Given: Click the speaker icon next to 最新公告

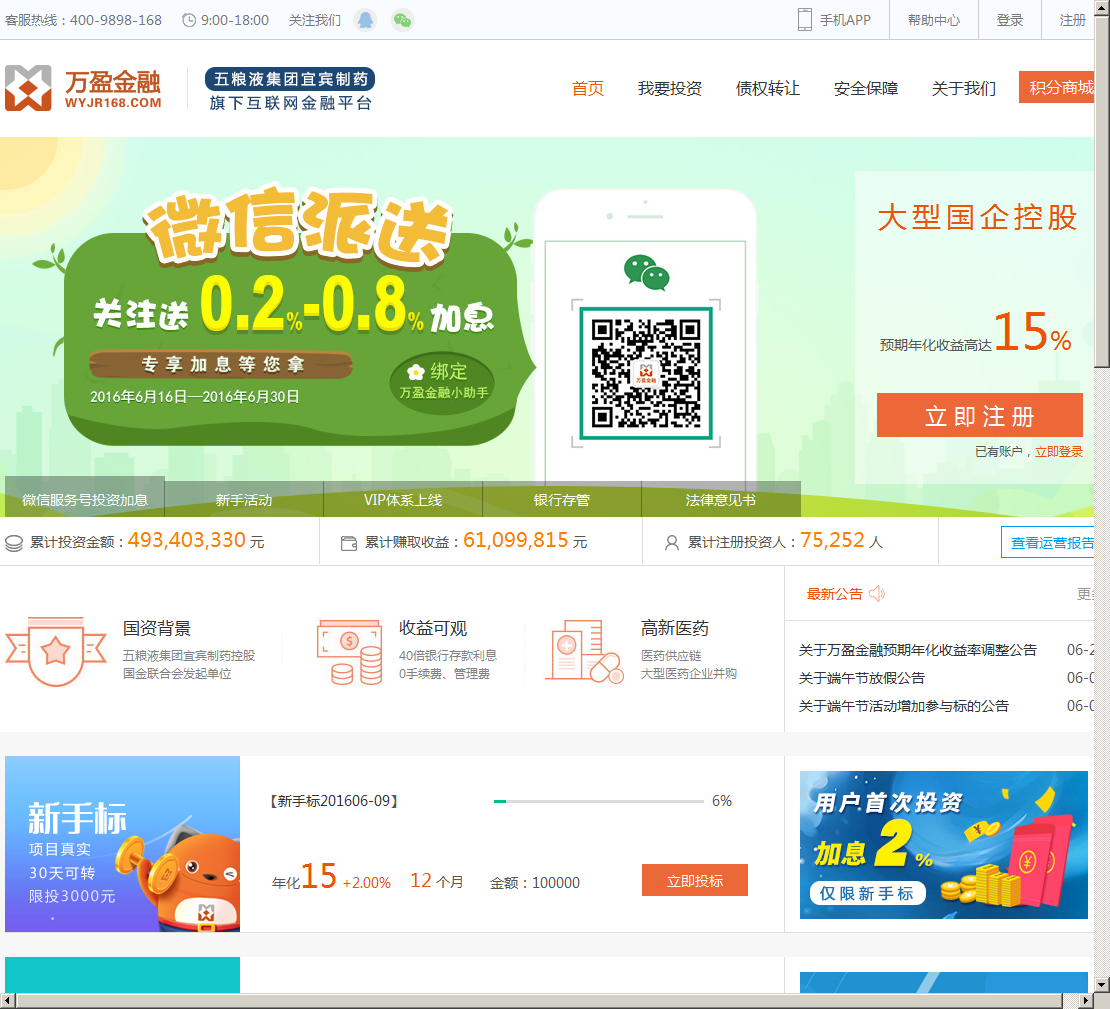Looking at the screenshot, I should coord(877,593).
